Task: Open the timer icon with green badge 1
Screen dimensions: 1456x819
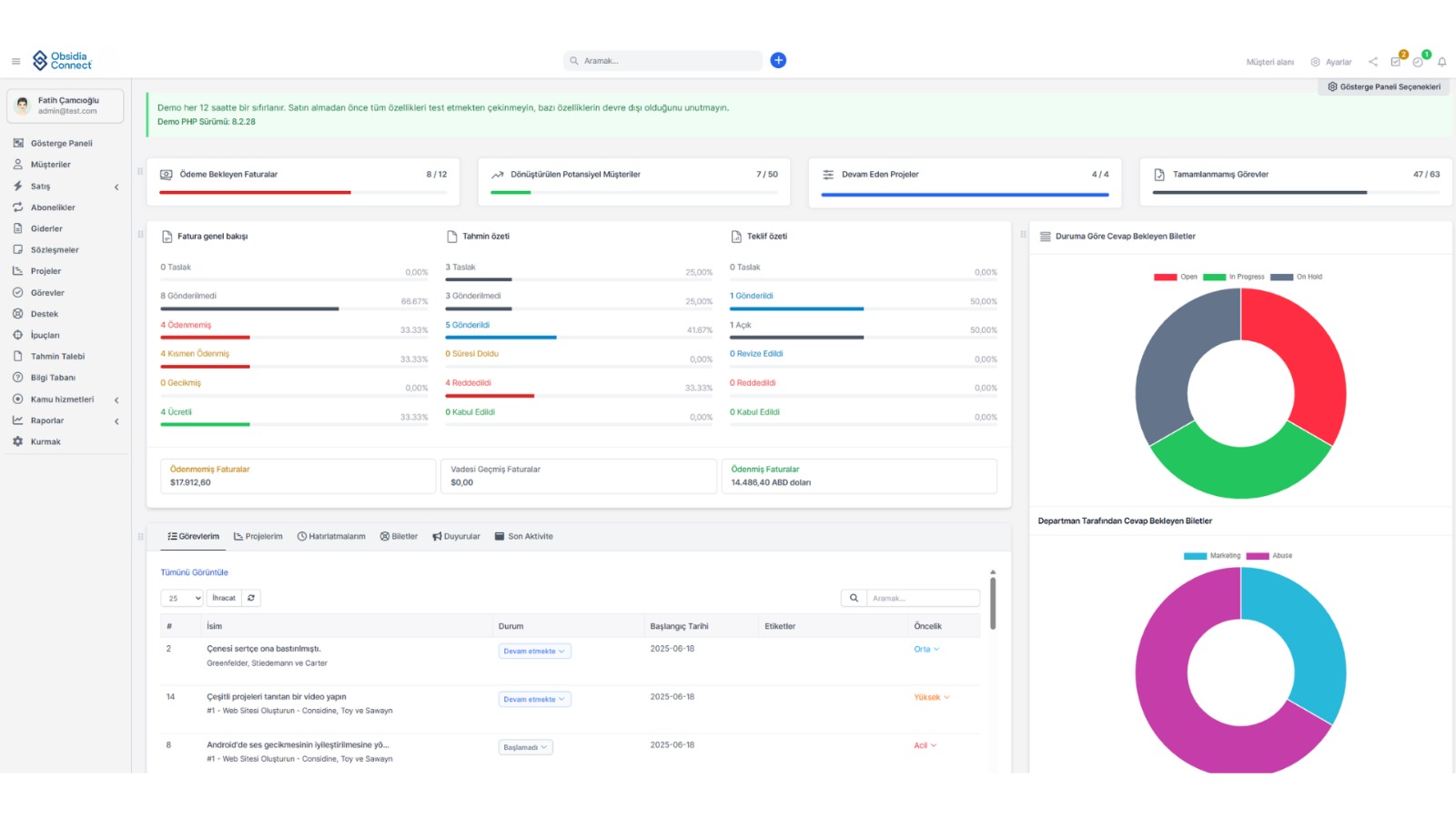Action: pos(1418,62)
